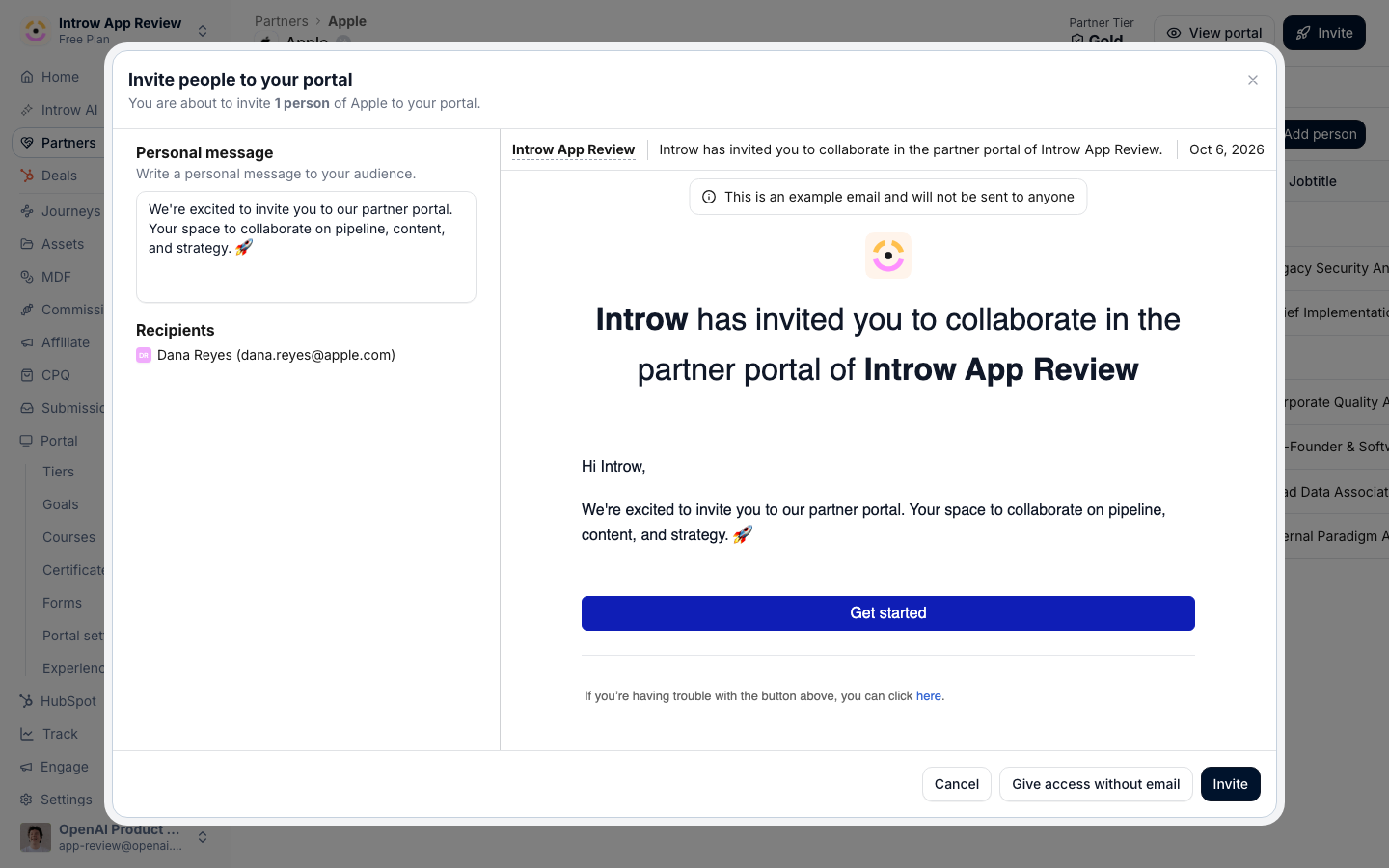This screenshot has width=1389, height=868.
Task: Click the MDF icon in sidebar
Action: click(x=27, y=277)
